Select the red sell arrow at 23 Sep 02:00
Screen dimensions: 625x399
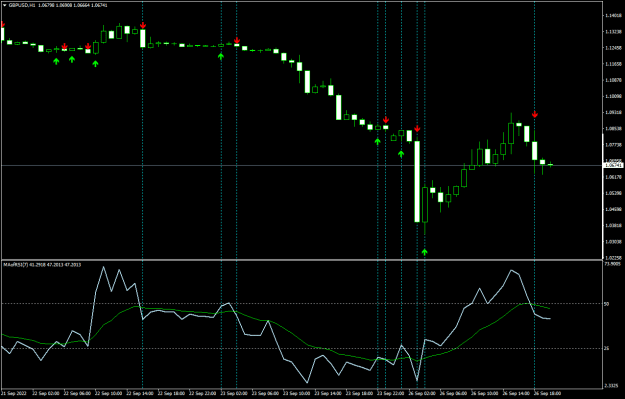pyautogui.click(x=237, y=40)
